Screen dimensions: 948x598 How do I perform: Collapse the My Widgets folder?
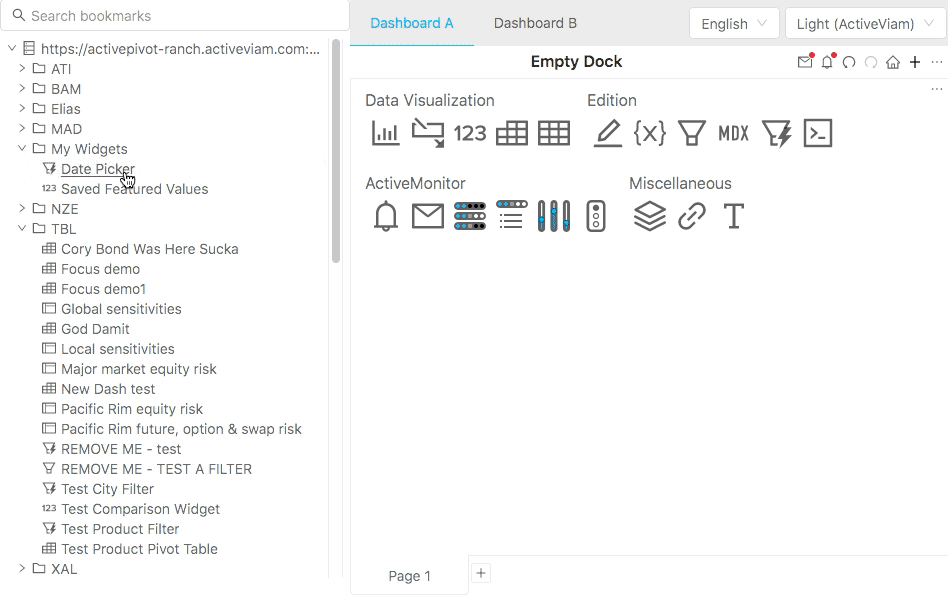point(22,148)
